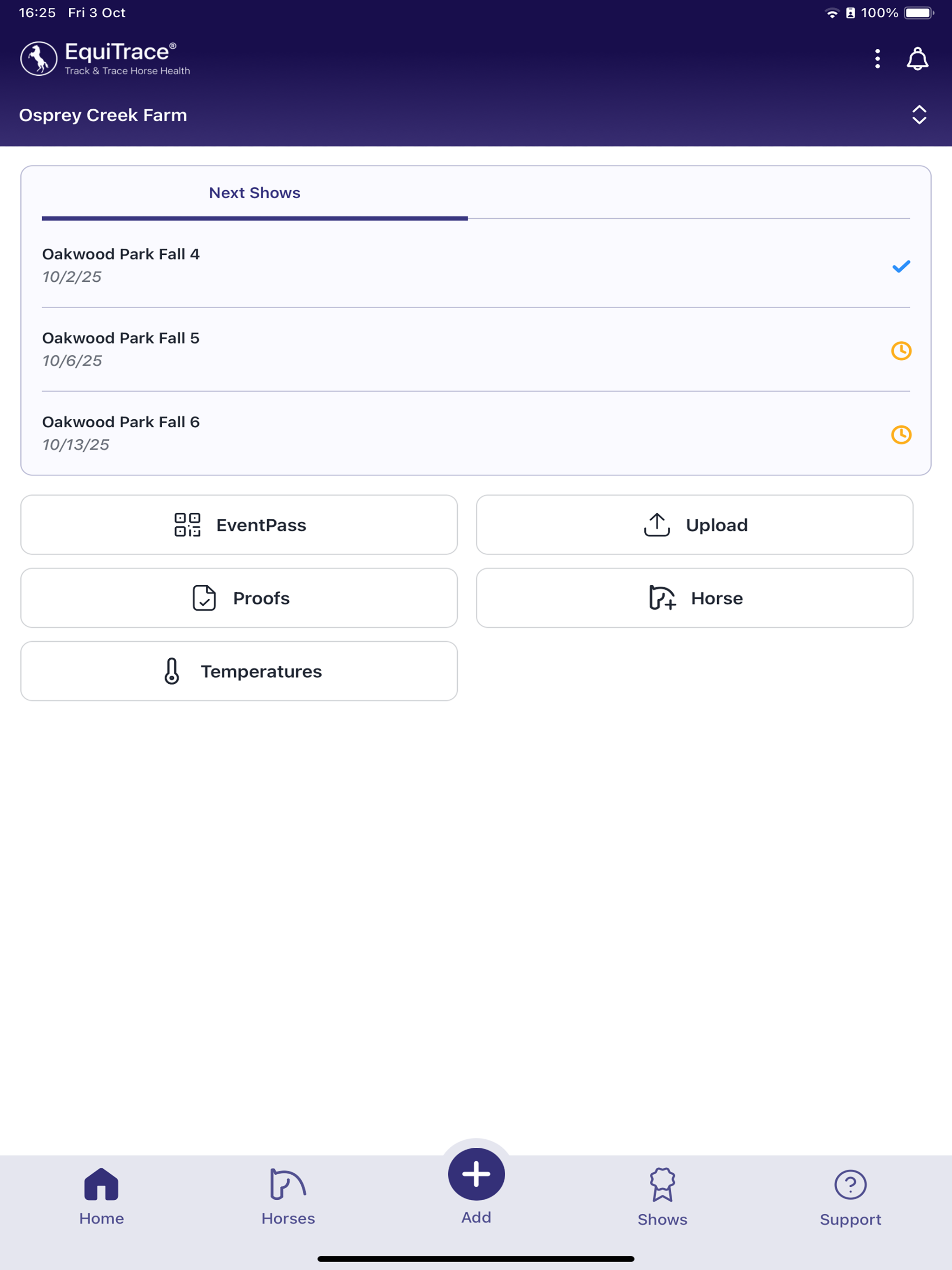Open the Oakwood Park Fall 6 show
The height and width of the screenshot is (1270, 952).
tap(476, 433)
